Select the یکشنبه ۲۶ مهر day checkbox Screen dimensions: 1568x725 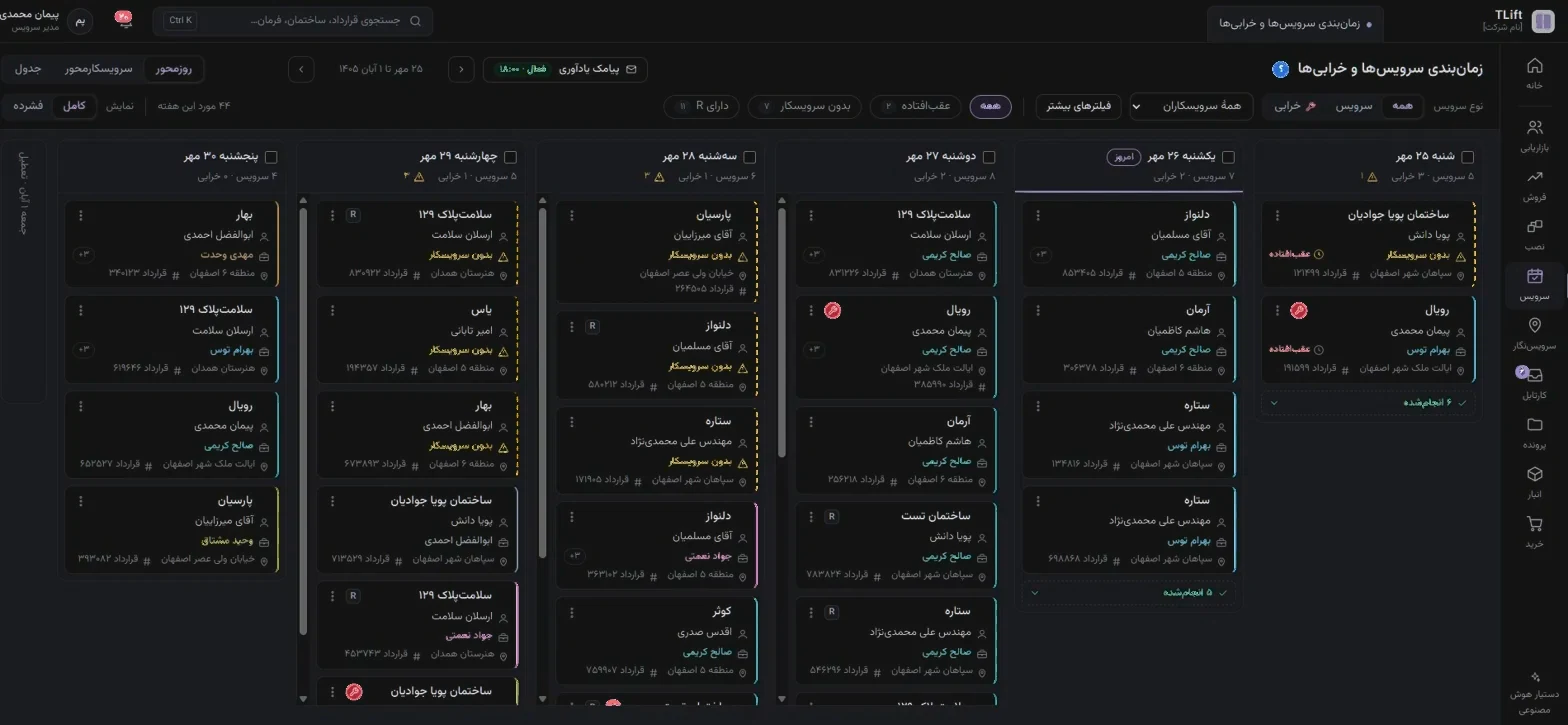point(1228,157)
